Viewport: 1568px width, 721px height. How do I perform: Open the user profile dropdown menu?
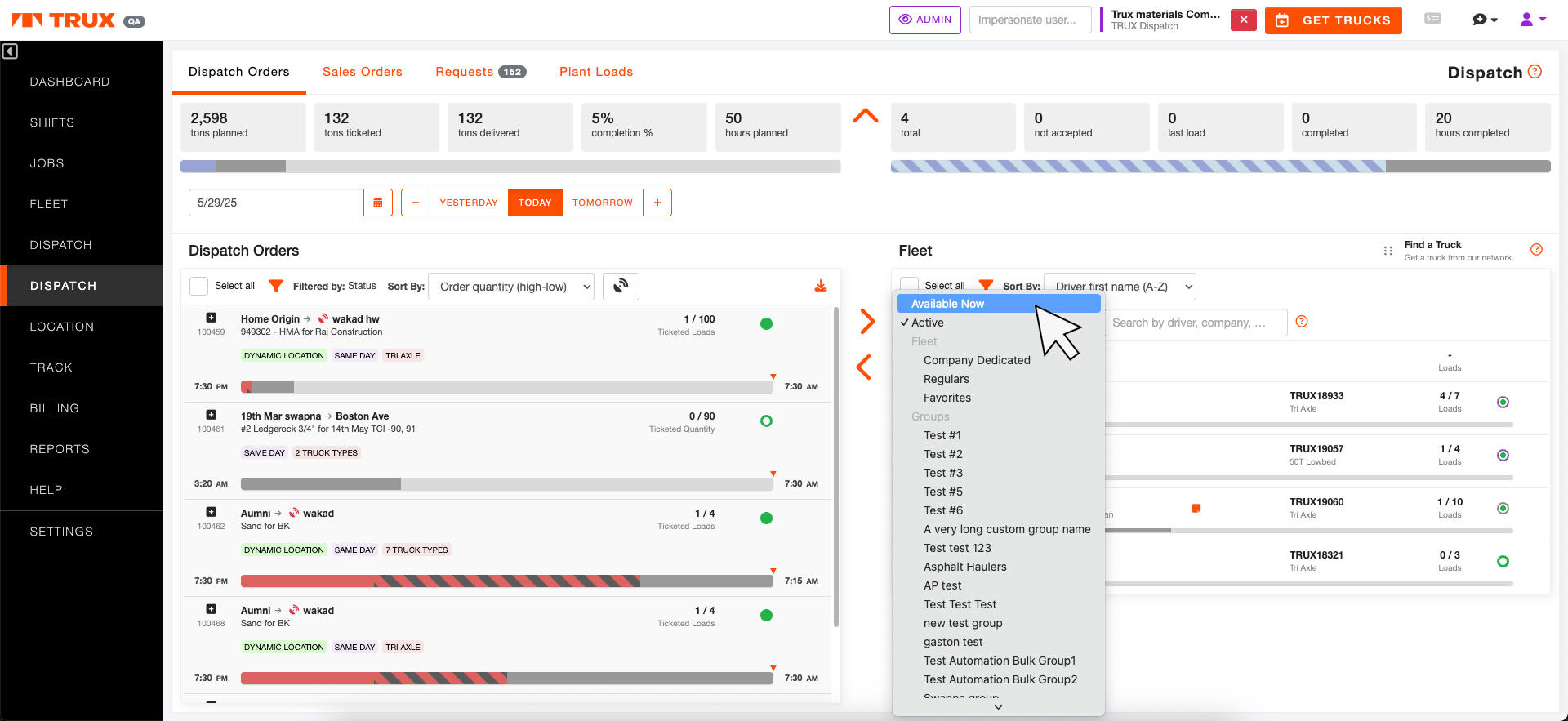[1532, 20]
